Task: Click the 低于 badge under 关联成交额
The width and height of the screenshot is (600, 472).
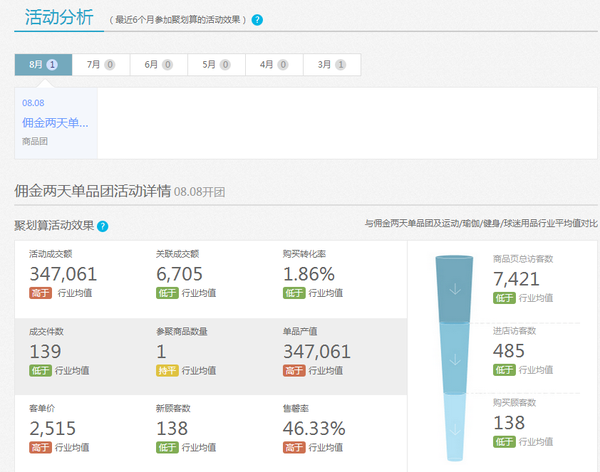Action: [x=168, y=293]
